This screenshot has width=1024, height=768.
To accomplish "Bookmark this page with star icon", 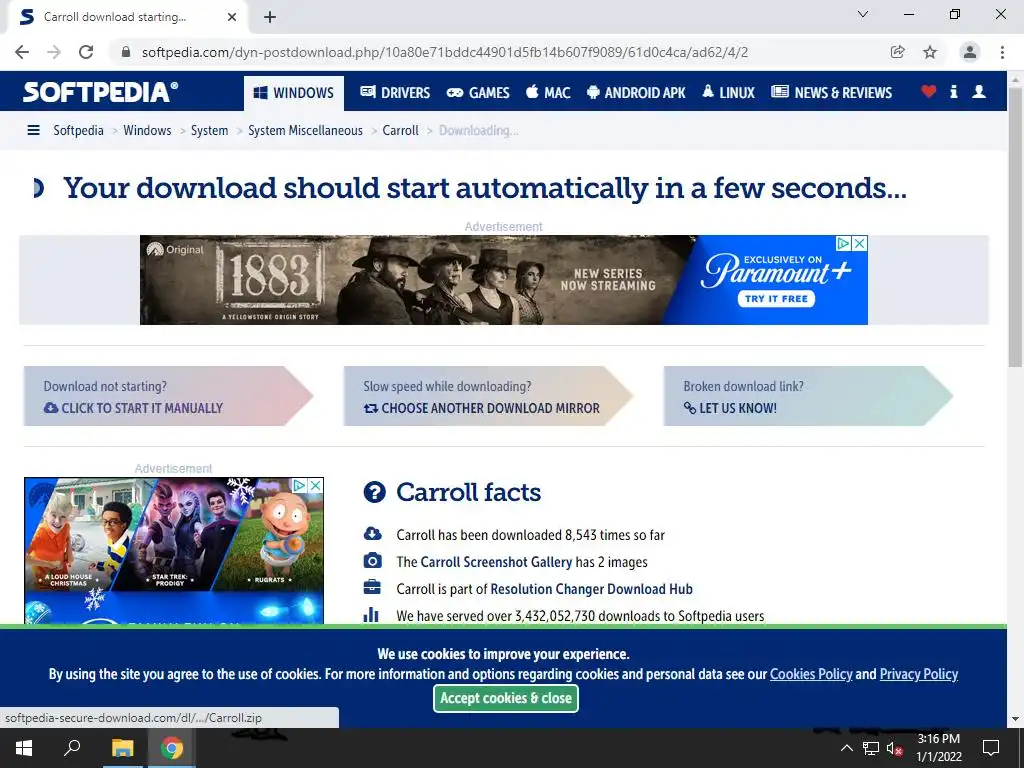I will 930,52.
